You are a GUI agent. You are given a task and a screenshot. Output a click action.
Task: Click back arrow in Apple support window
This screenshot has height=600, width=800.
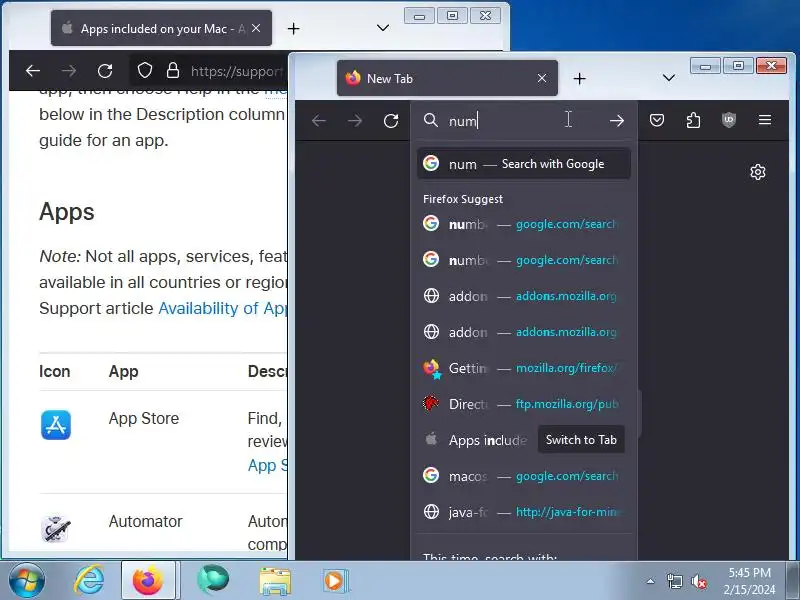tap(33, 70)
